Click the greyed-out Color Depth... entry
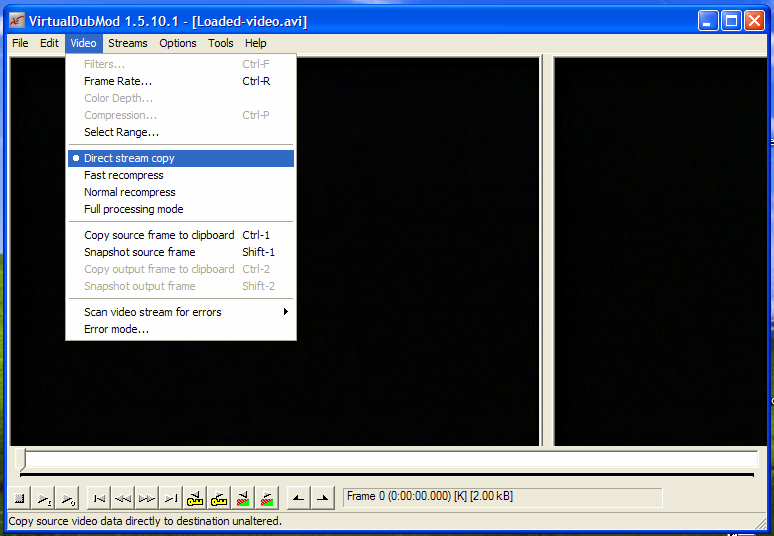This screenshot has width=774, height=536. tap(181, 98)
